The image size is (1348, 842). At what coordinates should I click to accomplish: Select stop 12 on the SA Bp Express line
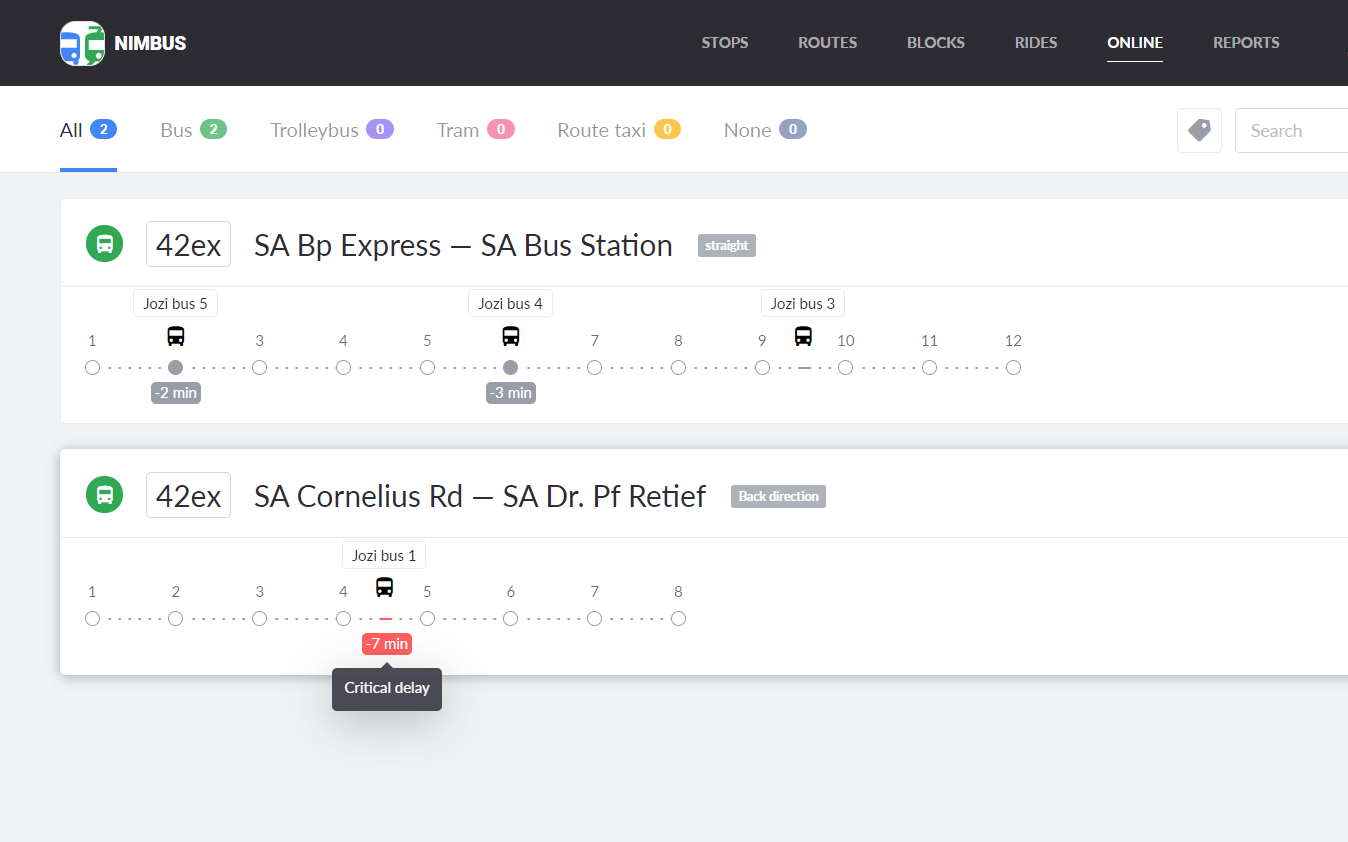1013,368
